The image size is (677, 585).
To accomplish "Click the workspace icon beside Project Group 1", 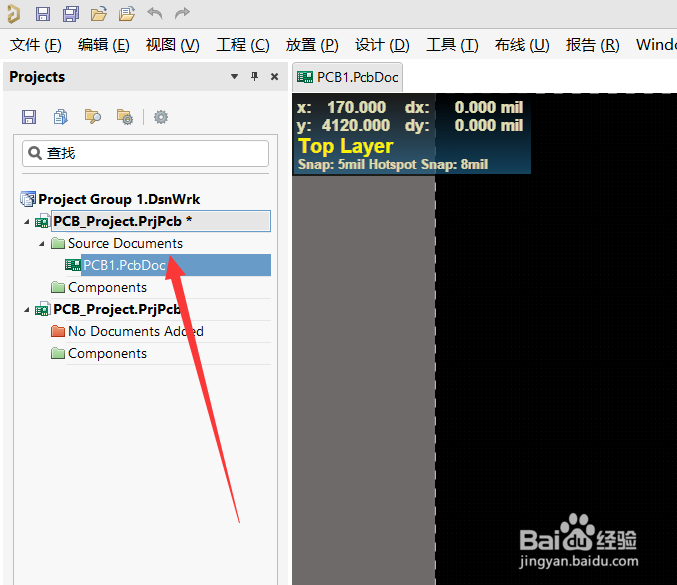I will tap(28, 199).
